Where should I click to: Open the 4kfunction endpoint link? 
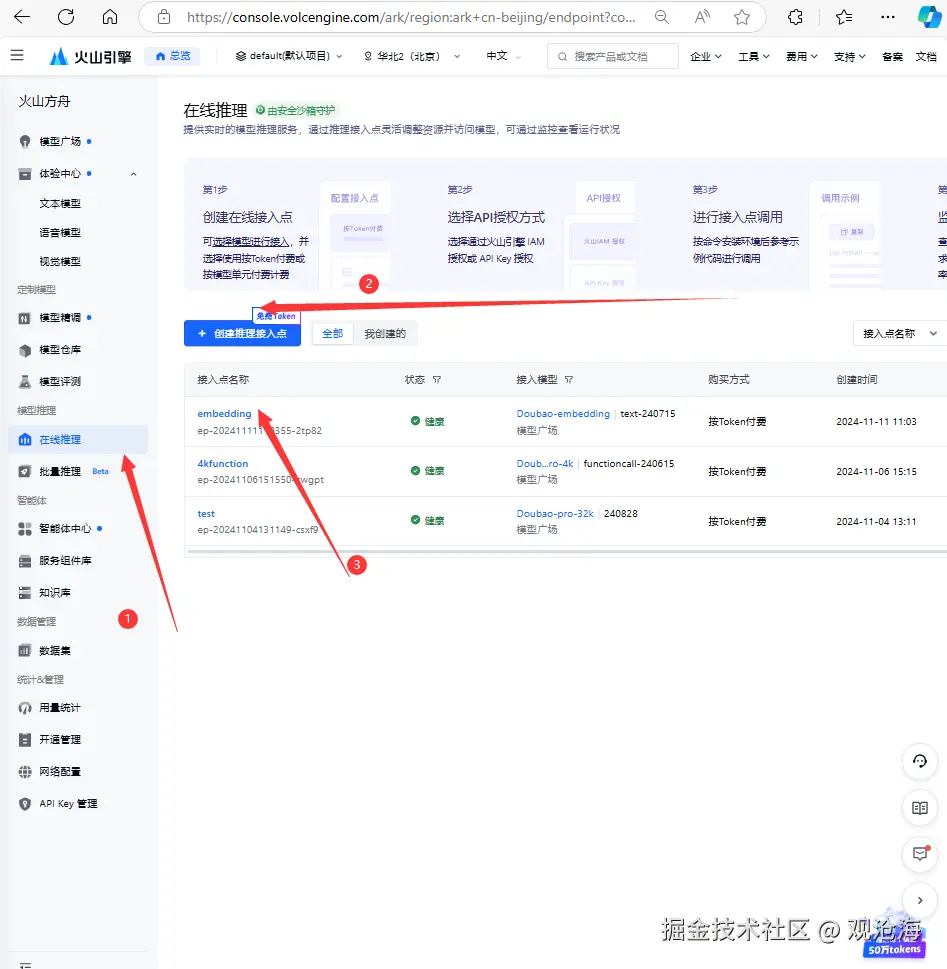223,463
